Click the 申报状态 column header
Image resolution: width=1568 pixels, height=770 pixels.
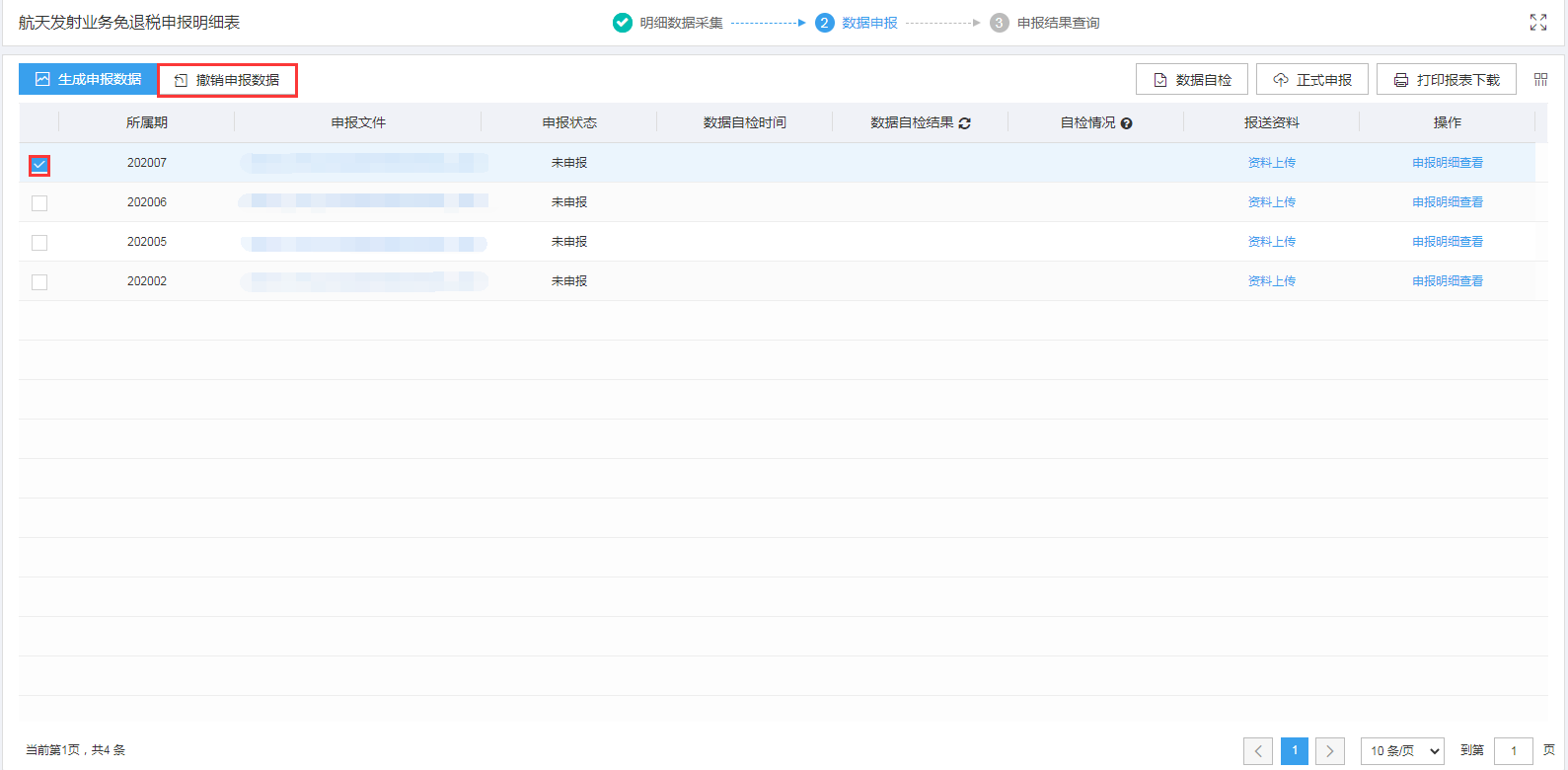click(x=569, y=122)
